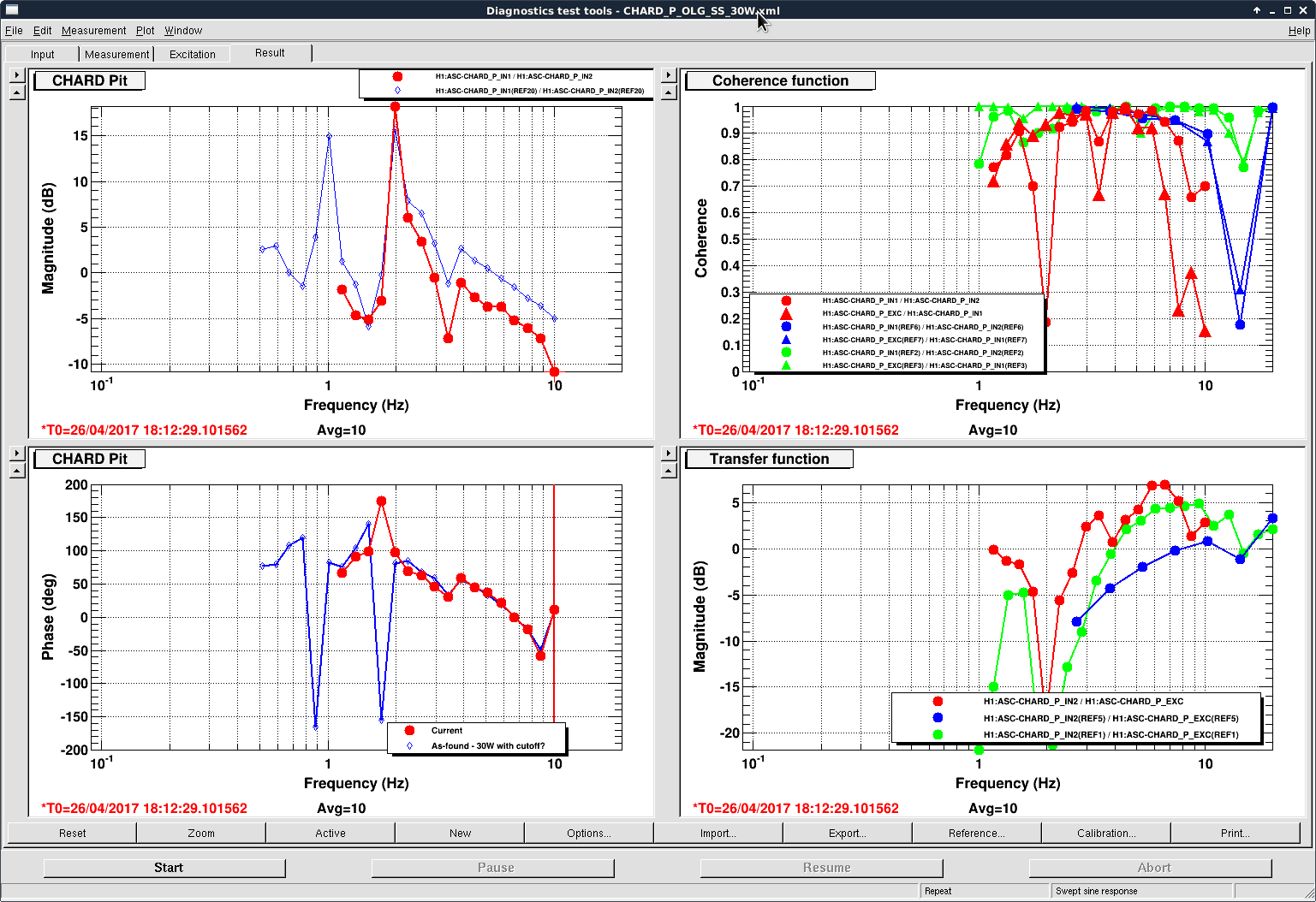Switch to the Measurement tab

click(x=117, y=54)
